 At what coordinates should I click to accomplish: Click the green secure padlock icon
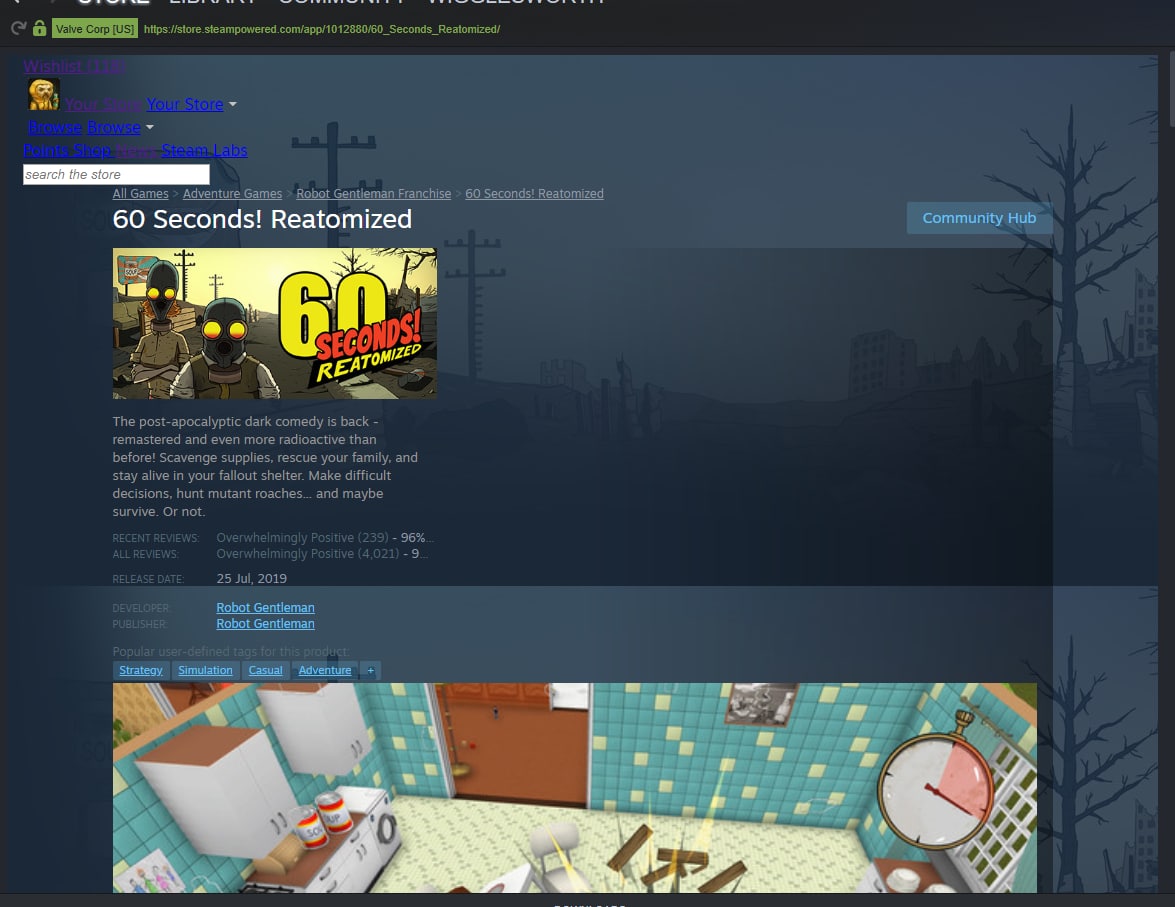tap(40, 28)
